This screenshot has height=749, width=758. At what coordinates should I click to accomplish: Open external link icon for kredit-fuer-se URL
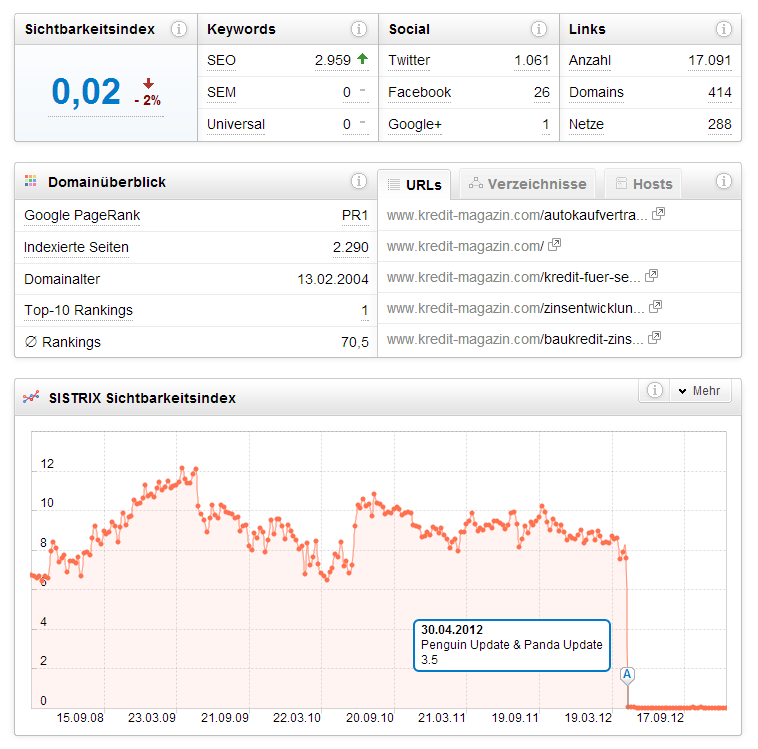651,276
